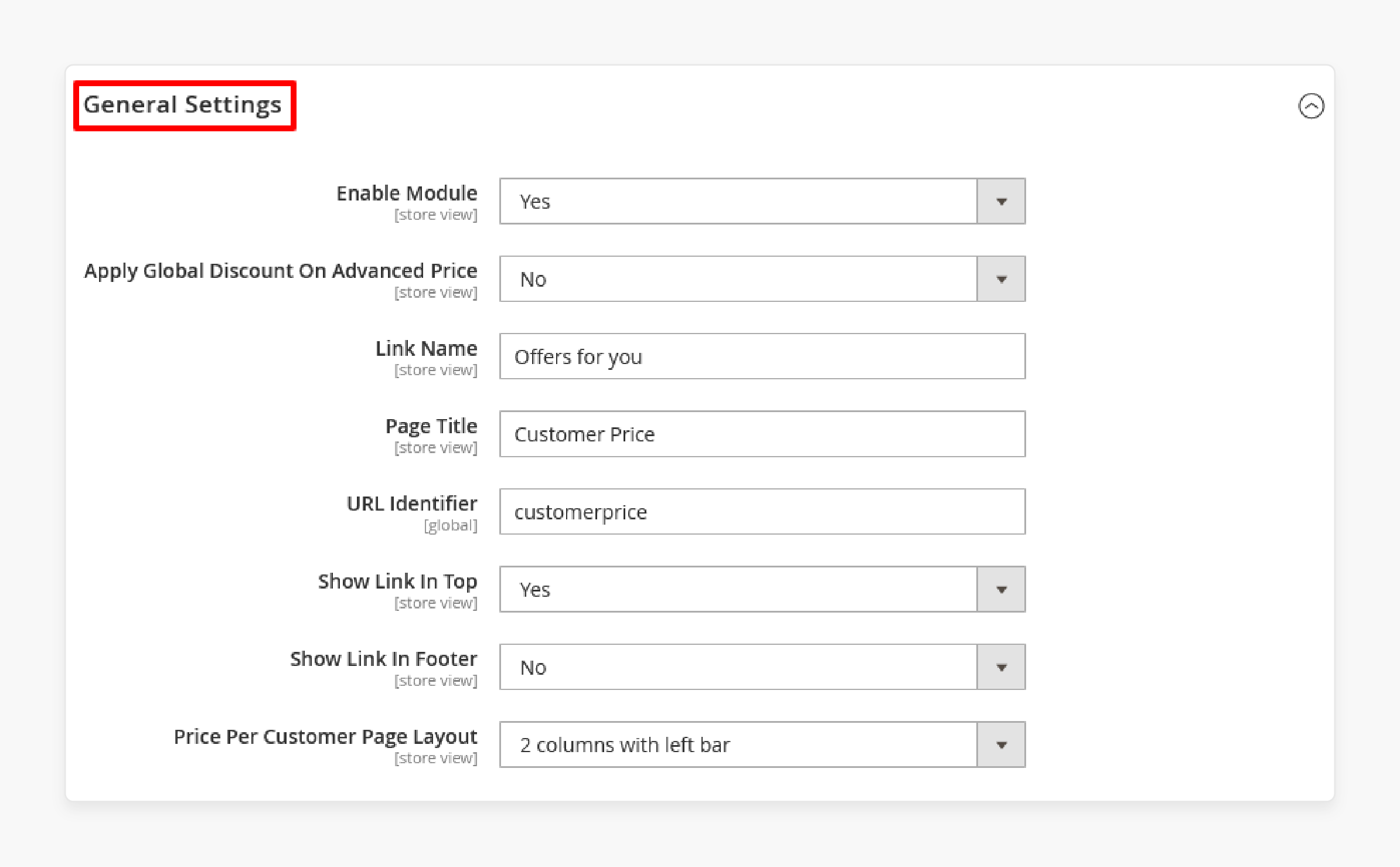Image resolution: width=1400 pixels, height=867 pixels.
Task: Click the Link Name input field
Action: coord(762,356)
